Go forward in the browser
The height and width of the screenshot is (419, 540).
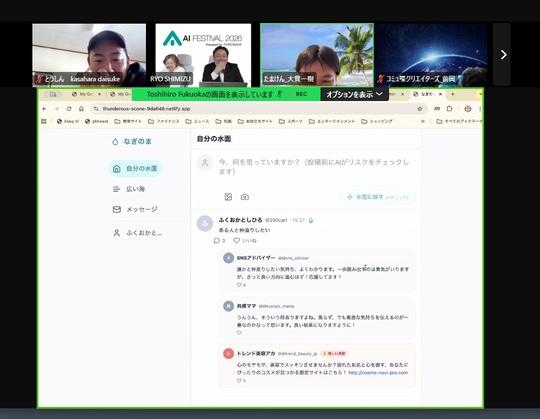(x=56, y=109)
